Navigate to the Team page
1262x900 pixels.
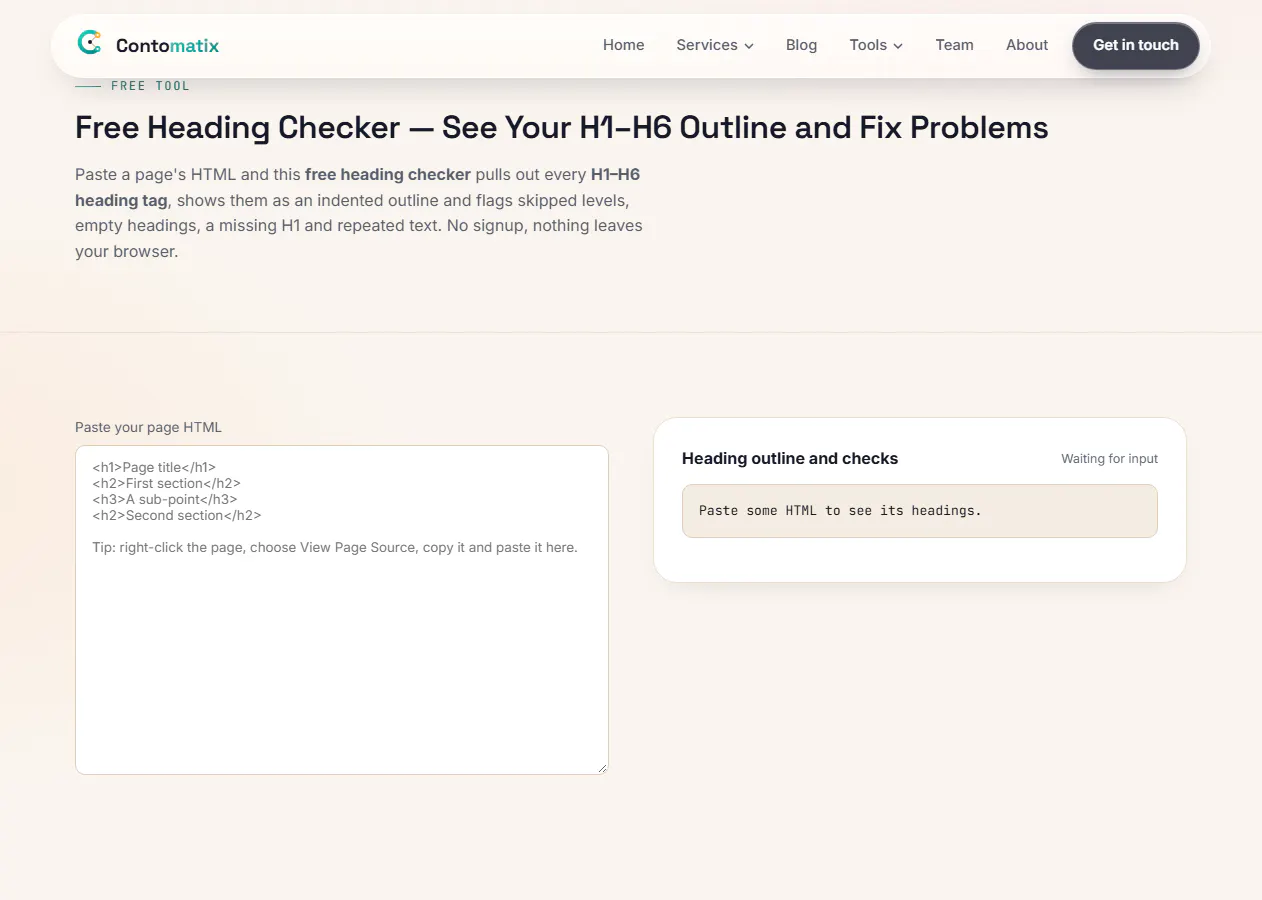click(x=954, y=45)
